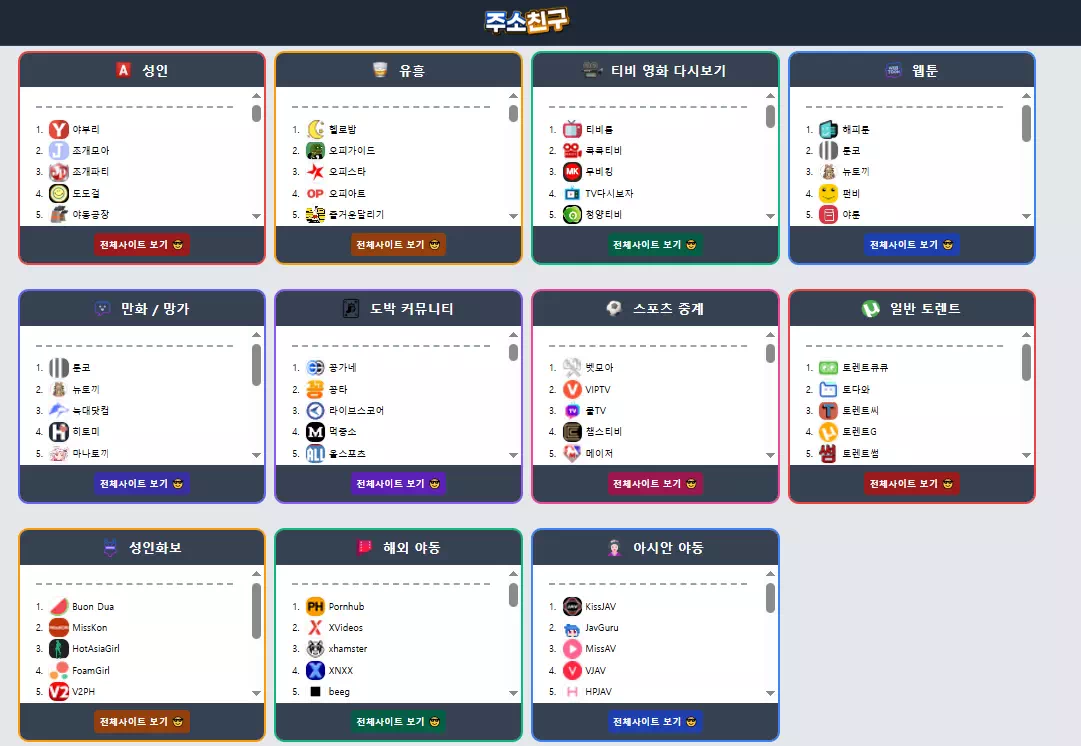
Task: Click the VIPTV orange V icon
Action: pos(572,390)
